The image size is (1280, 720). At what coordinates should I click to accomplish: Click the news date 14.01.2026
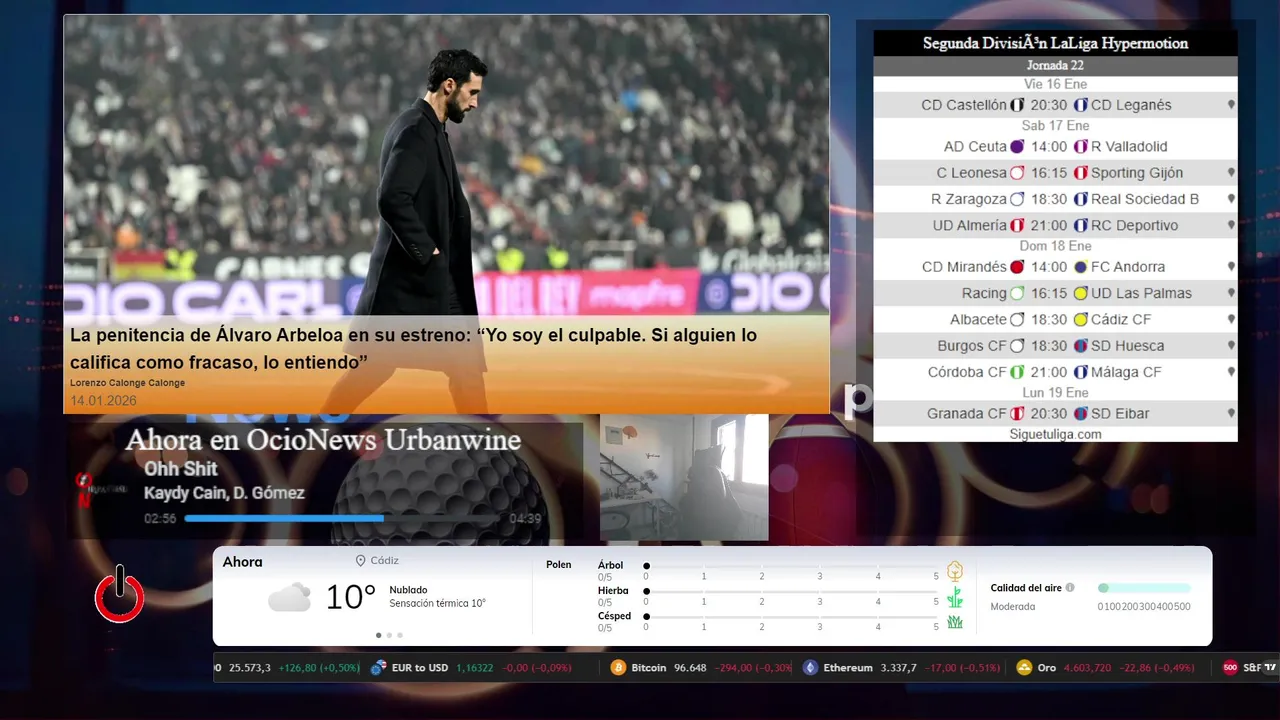[103, 401]
